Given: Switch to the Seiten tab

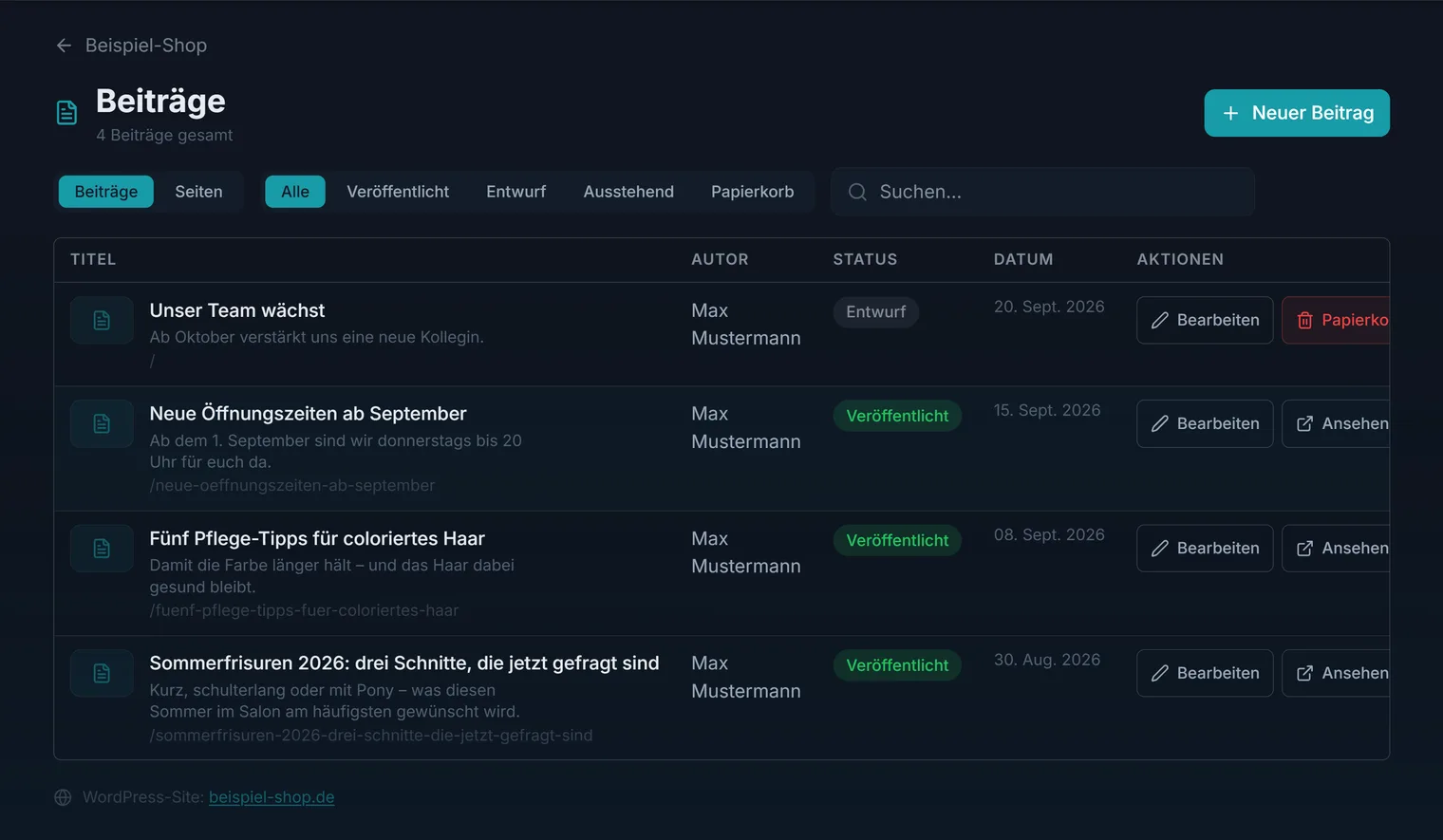Looking at the screenshot, I should 198,192.
